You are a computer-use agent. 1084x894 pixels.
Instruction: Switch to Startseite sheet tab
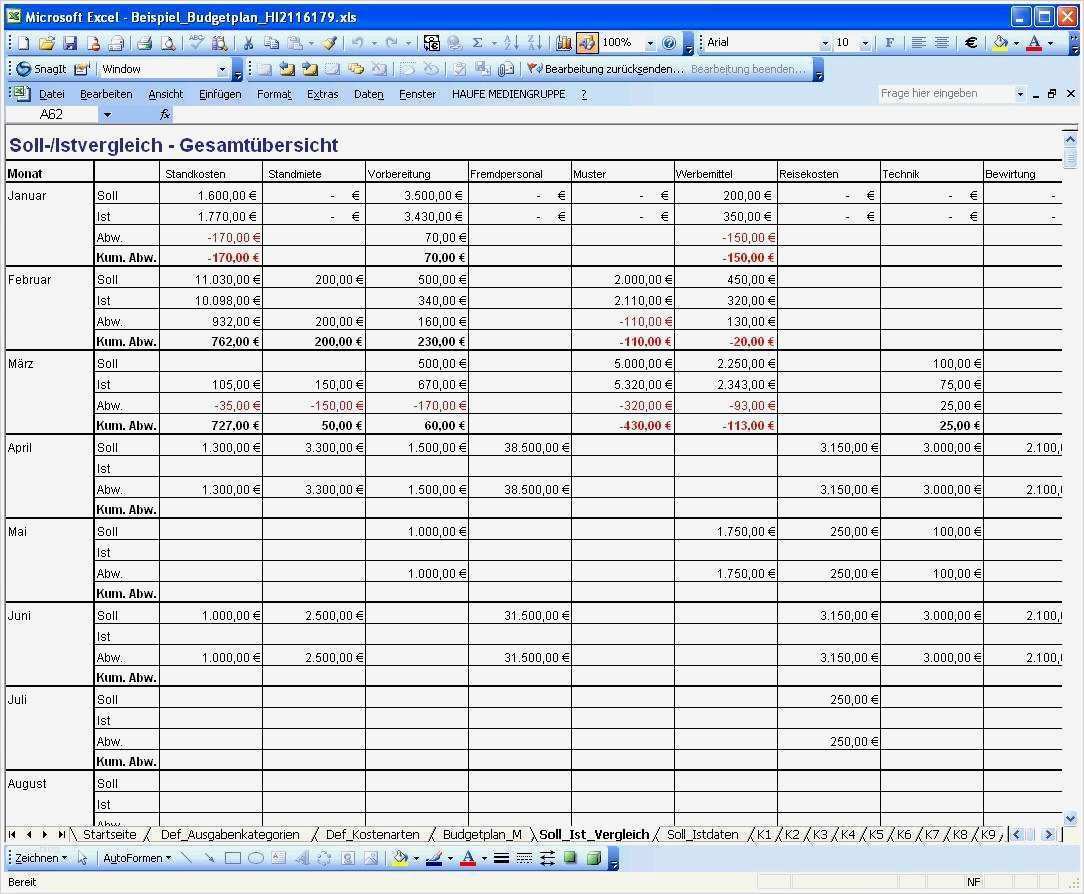(109, 835)
